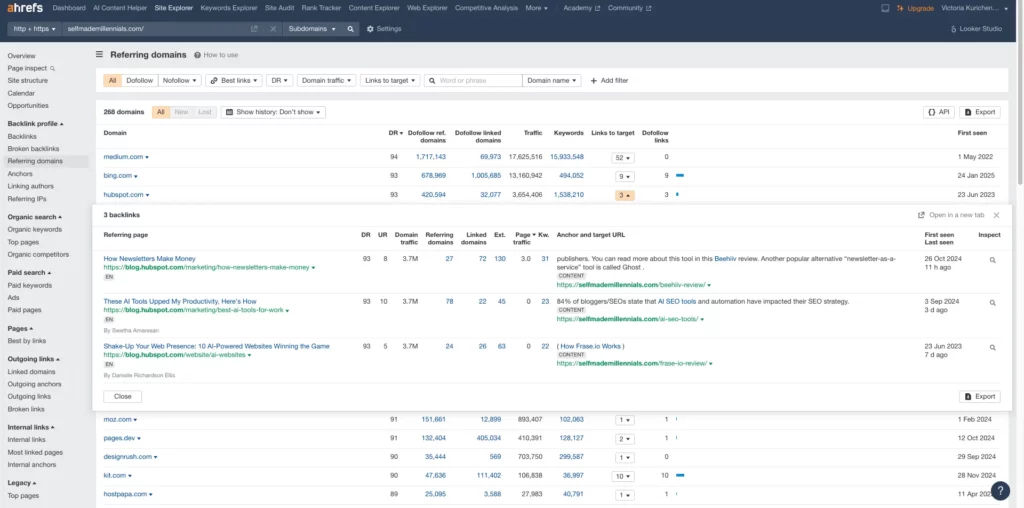1024x508 pixels.
Task: Click the selfmademillennials.com URL input field
Action: [x=157, y=29]
